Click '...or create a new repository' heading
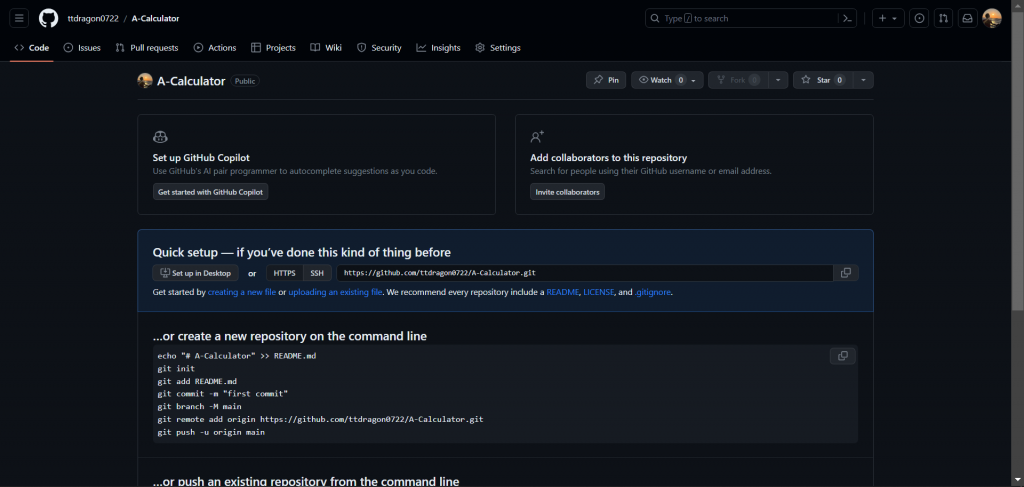 pyautogui.click(x=290, y=336)
